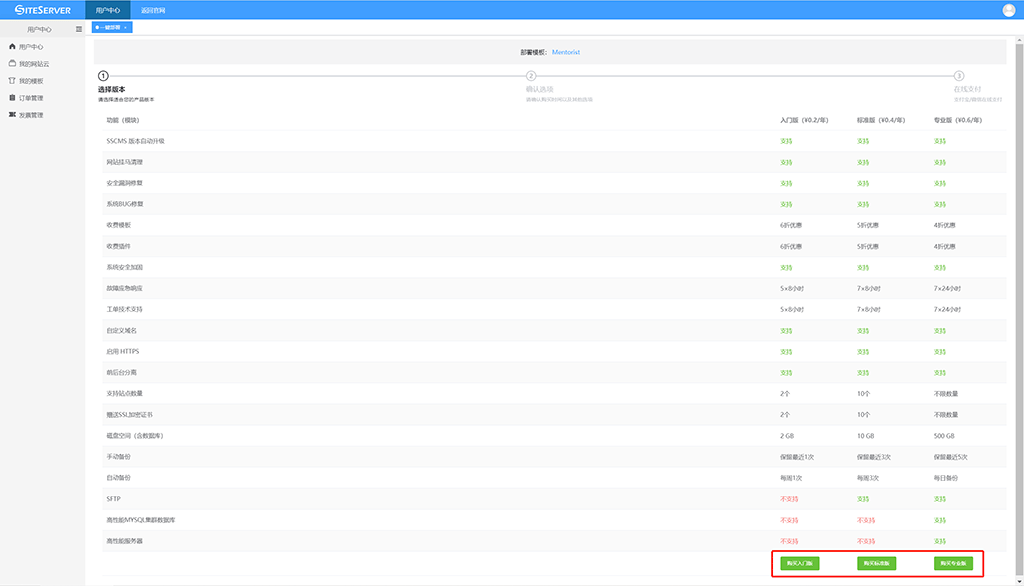Click the invoice icon beside 发票管理
Viewport: 1024px width, 586px height.
pos(12,115)
